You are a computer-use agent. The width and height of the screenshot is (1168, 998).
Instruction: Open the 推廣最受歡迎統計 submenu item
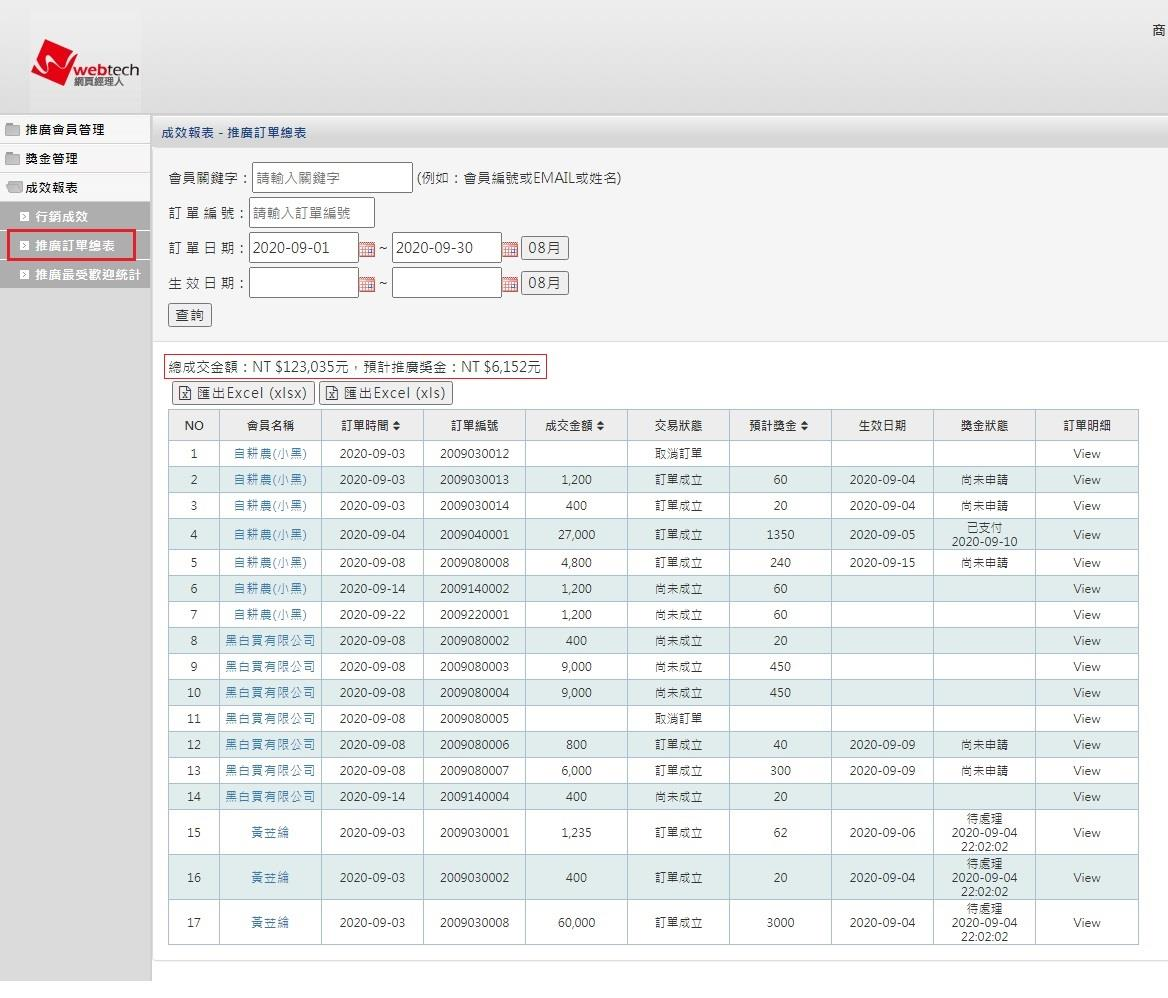coord(87,275)
